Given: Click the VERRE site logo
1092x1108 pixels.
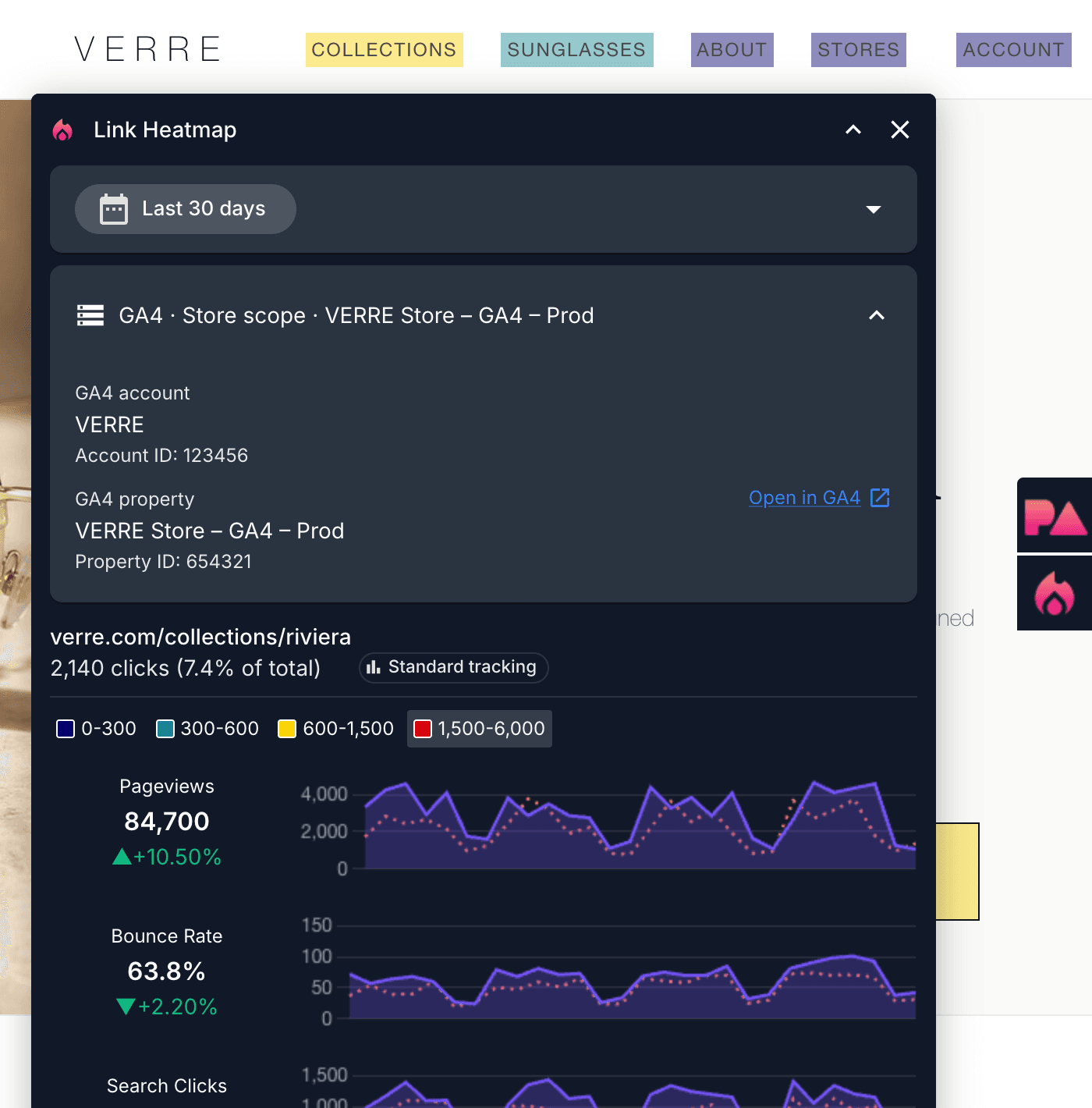Looking at the screenshot, I should [148, 49].
